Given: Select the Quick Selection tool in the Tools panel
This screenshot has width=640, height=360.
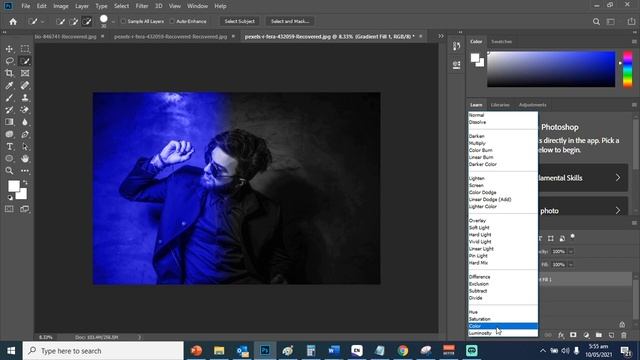Looking at the screenshot, I should coord(25,61).
